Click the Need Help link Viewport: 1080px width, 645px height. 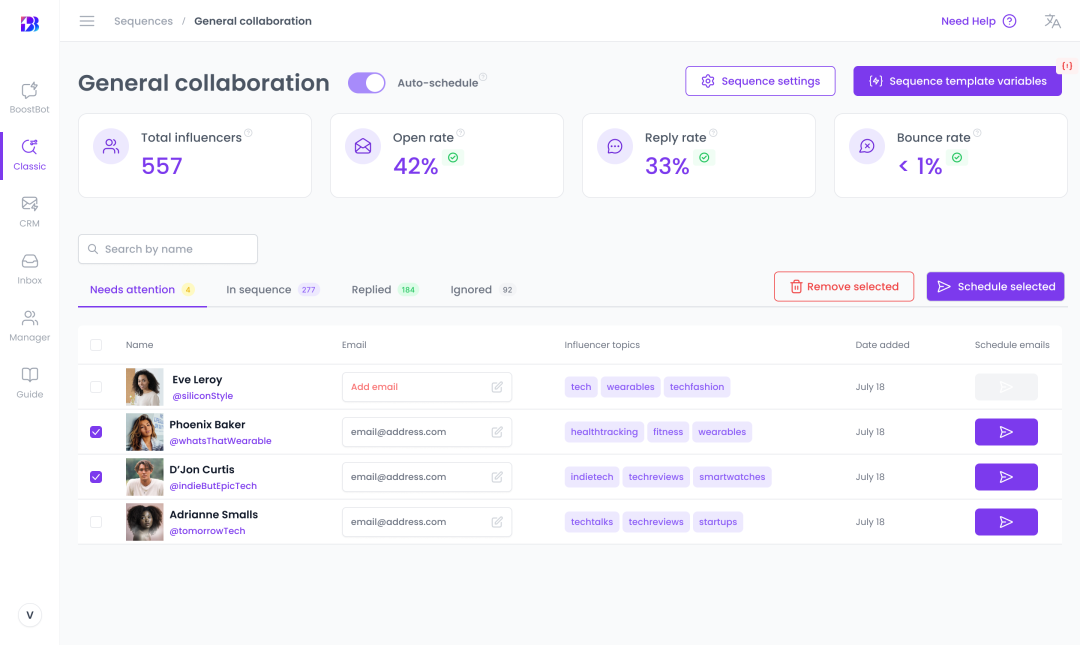coord(978,21)
